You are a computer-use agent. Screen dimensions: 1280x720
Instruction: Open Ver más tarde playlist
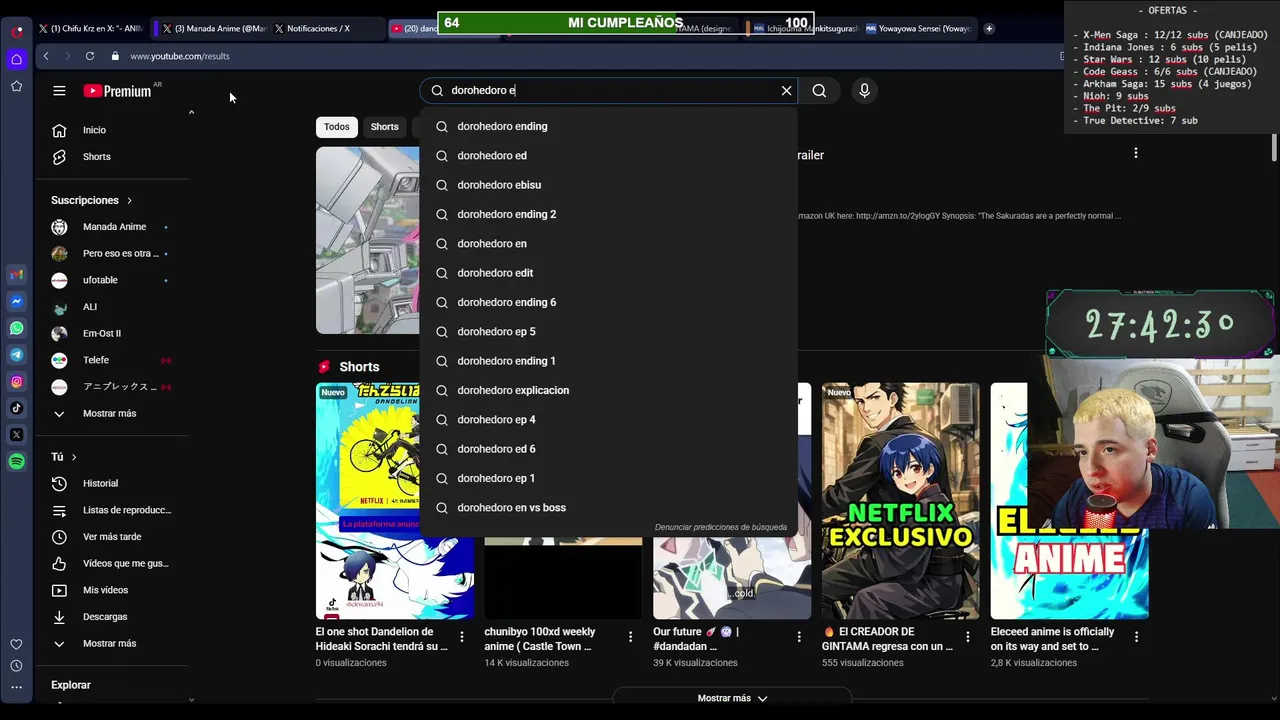(x=112, y=537)
